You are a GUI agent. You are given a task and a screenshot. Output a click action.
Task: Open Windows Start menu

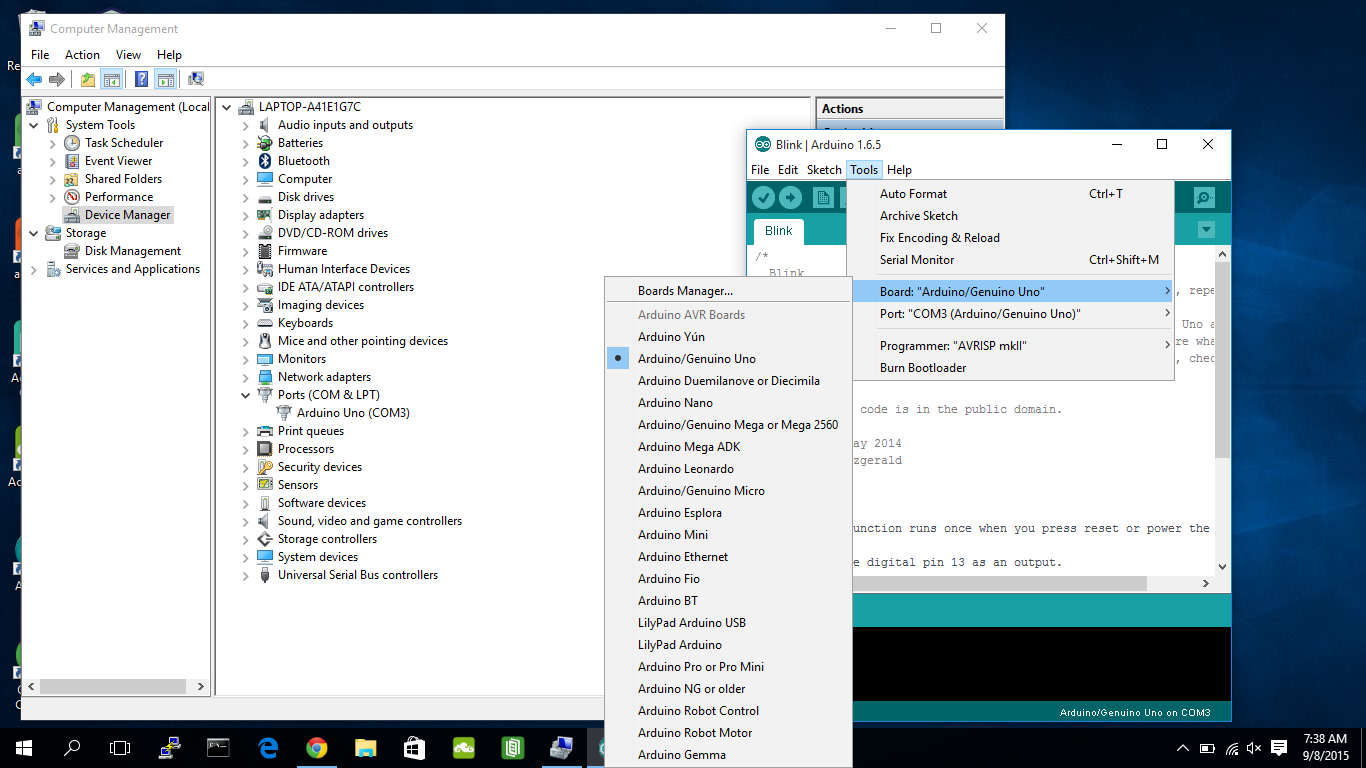pyautogui.click(x=24, y=747)
